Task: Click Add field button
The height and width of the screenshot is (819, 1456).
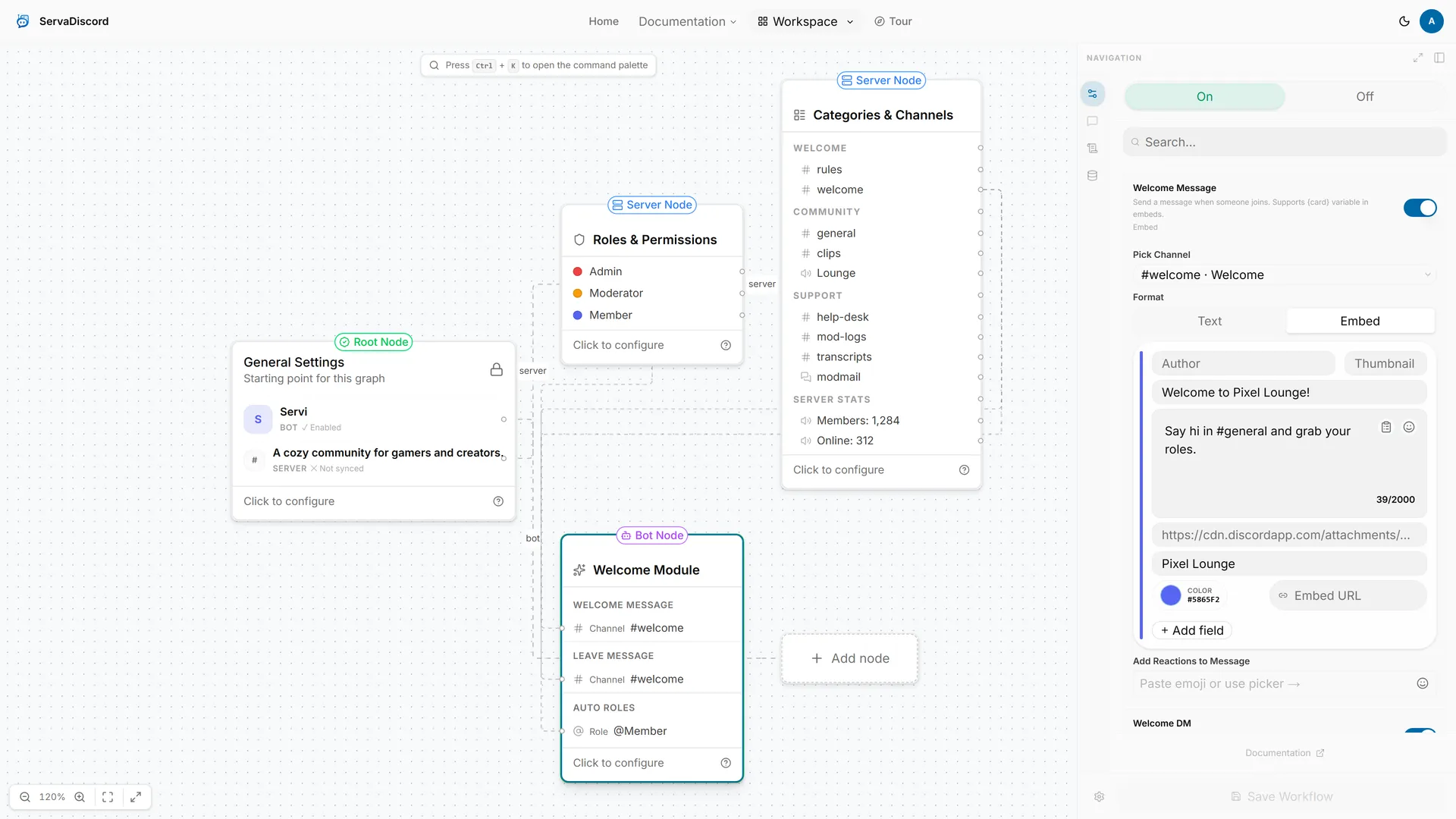Action: click(1192, 630)
